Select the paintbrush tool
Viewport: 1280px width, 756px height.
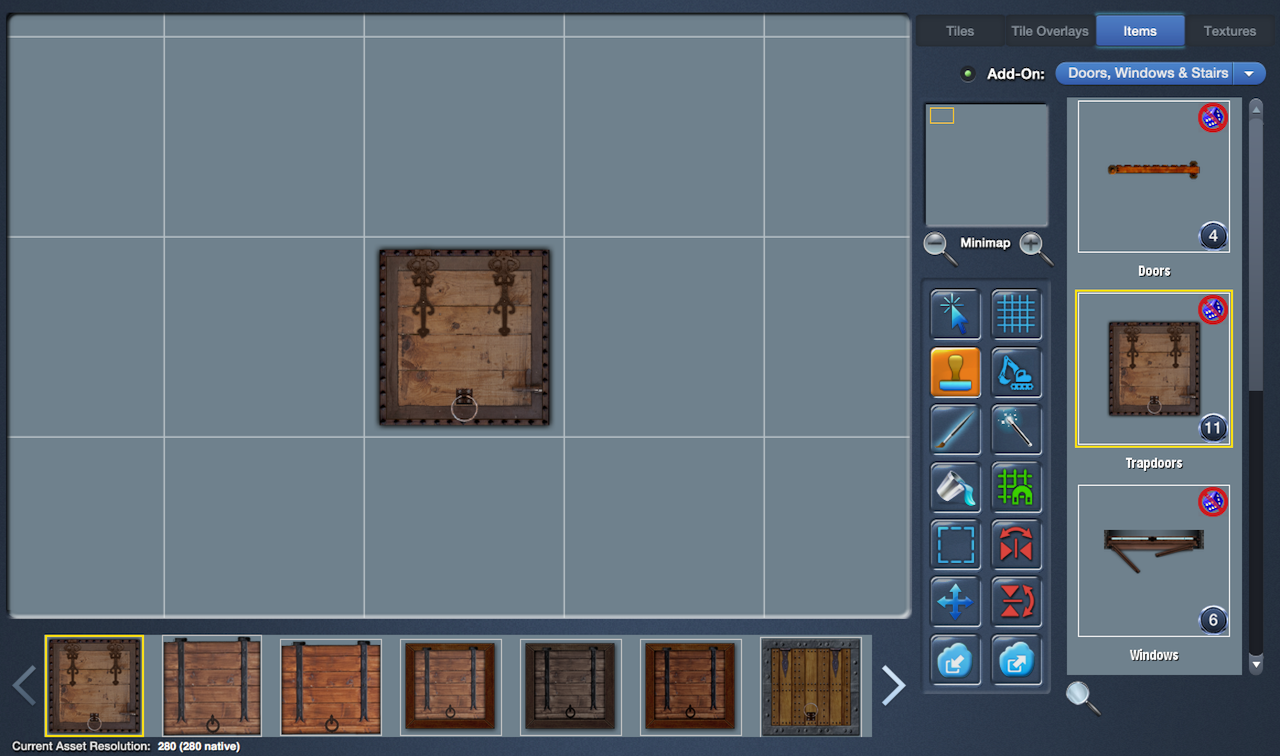tap(955, 429)
